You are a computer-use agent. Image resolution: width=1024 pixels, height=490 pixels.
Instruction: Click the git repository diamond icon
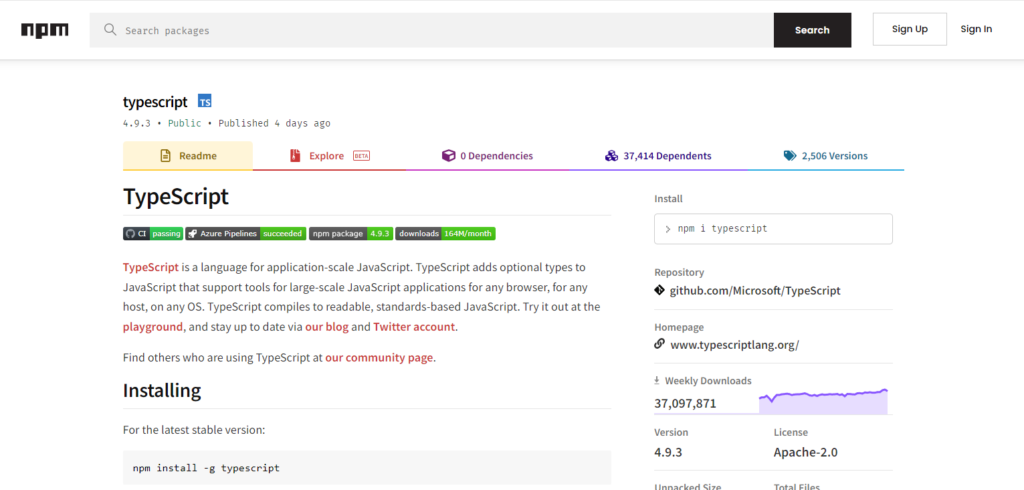[x=660, y=290]
